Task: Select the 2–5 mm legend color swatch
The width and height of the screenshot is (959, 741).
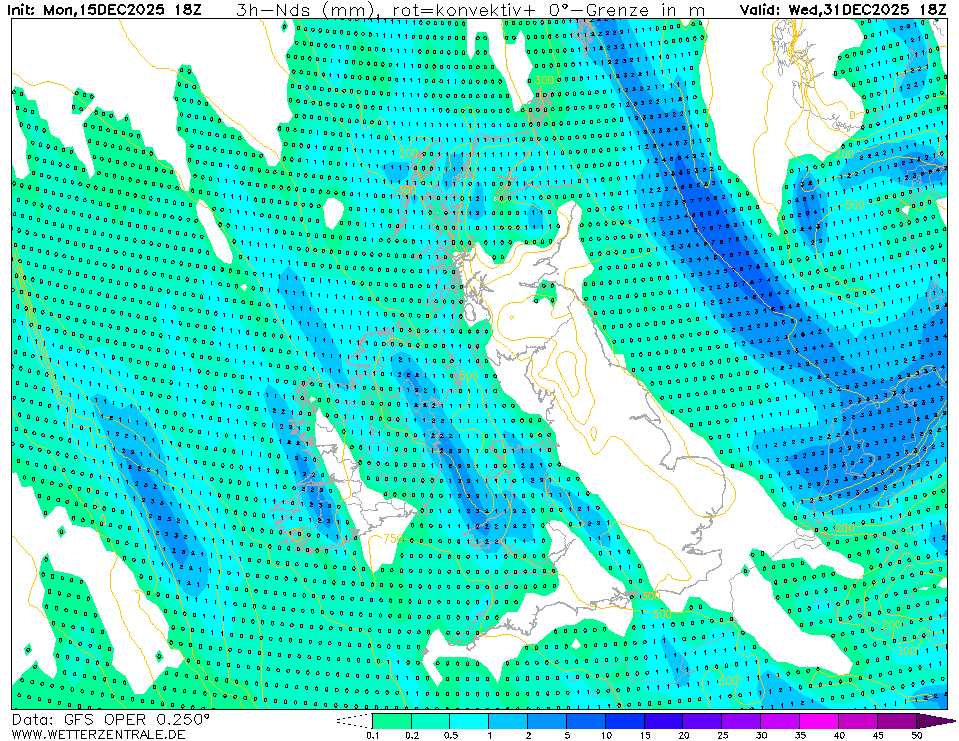Action: point(547,720)
